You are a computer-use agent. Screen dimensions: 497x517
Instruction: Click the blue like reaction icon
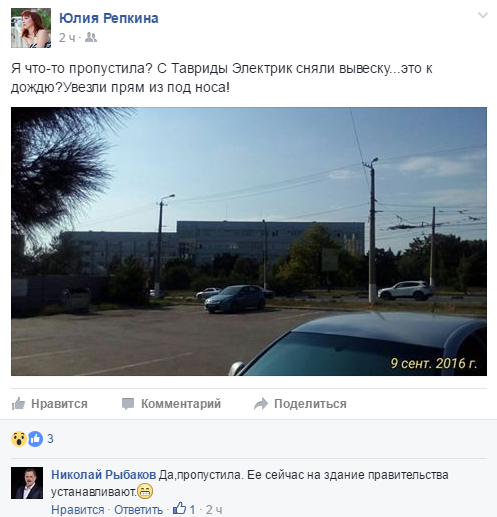(35, 439)
